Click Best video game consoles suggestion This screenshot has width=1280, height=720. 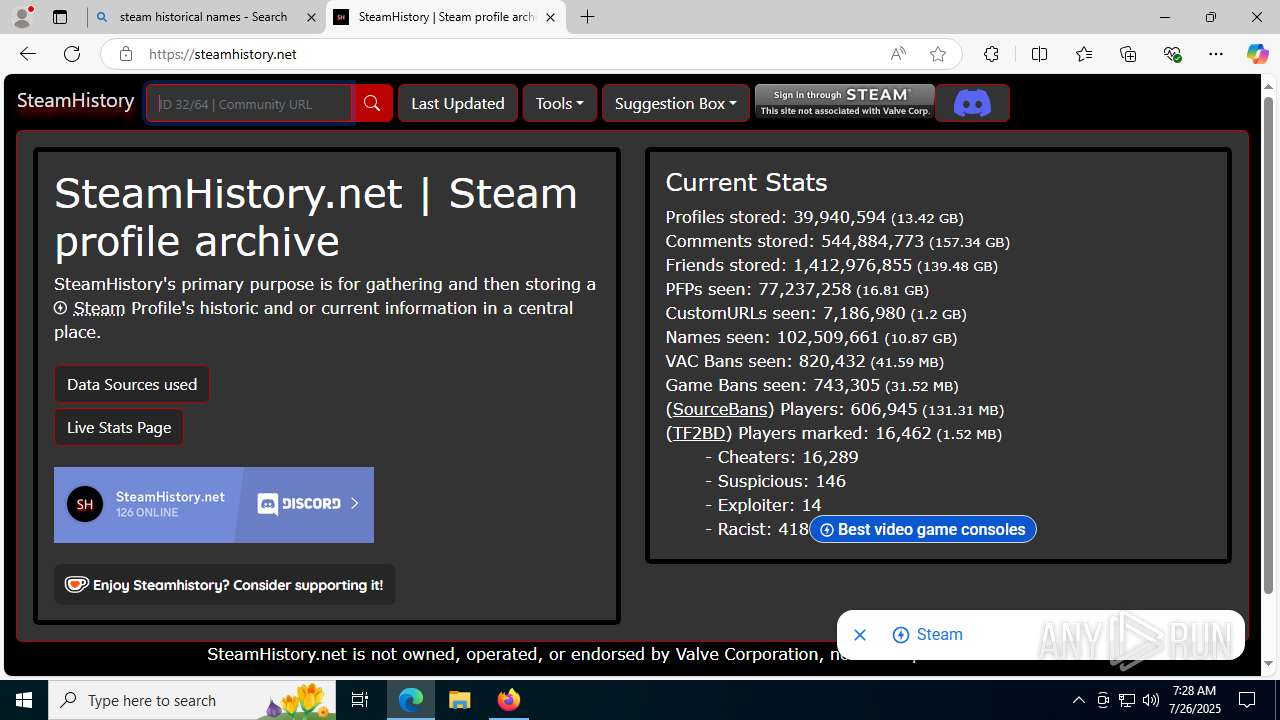pos(923,529)
